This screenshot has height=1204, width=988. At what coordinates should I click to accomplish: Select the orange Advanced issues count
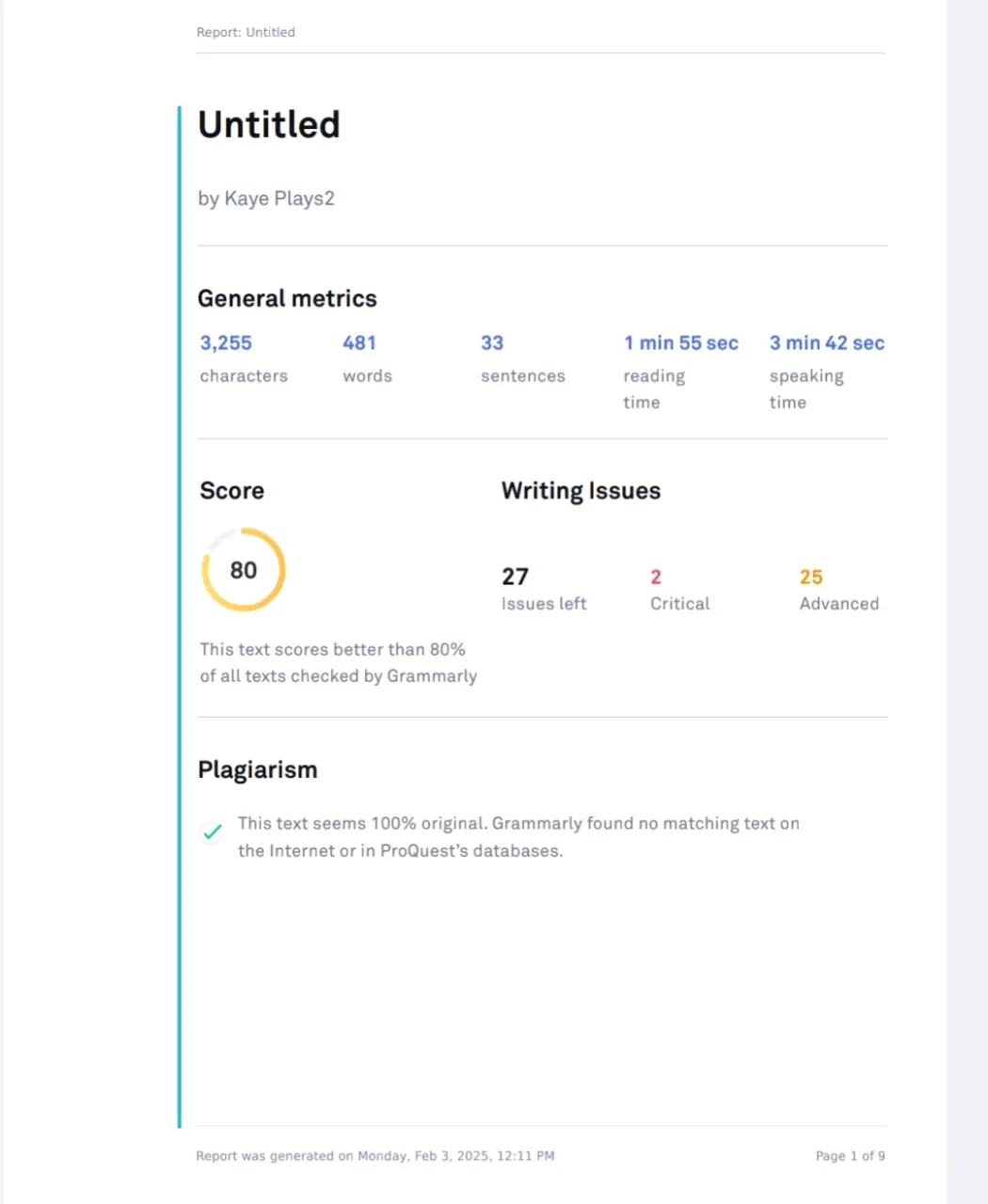[x=811, y=578]
